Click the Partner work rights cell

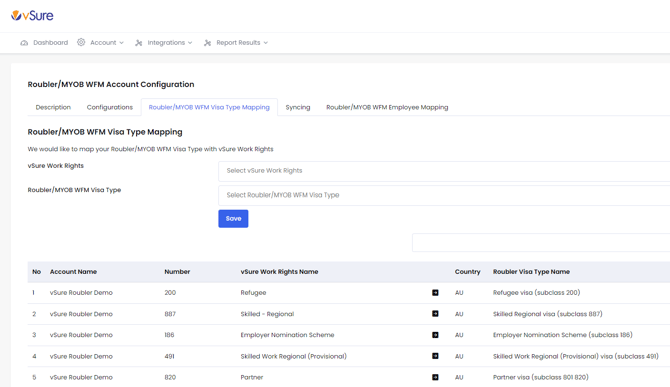coord(252,377)
